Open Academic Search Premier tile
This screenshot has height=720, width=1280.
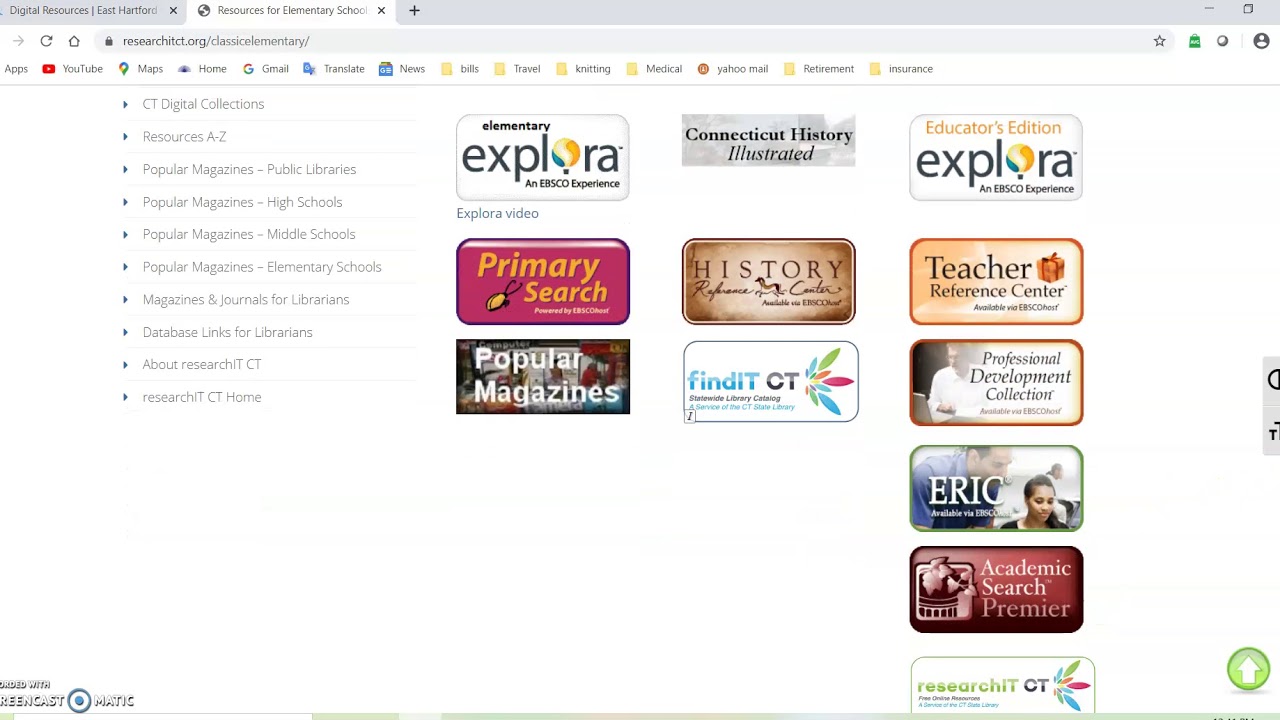996,589
